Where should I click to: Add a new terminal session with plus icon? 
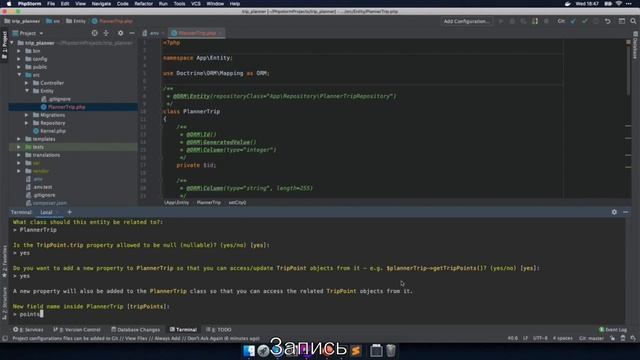[x=69, y=212]
